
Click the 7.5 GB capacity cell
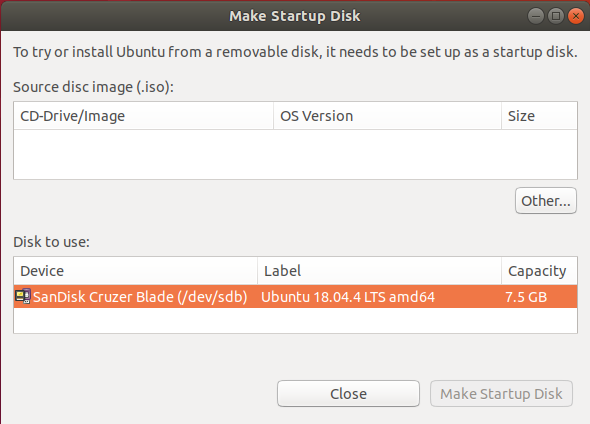pyautogui.click(x=526, y=297)
